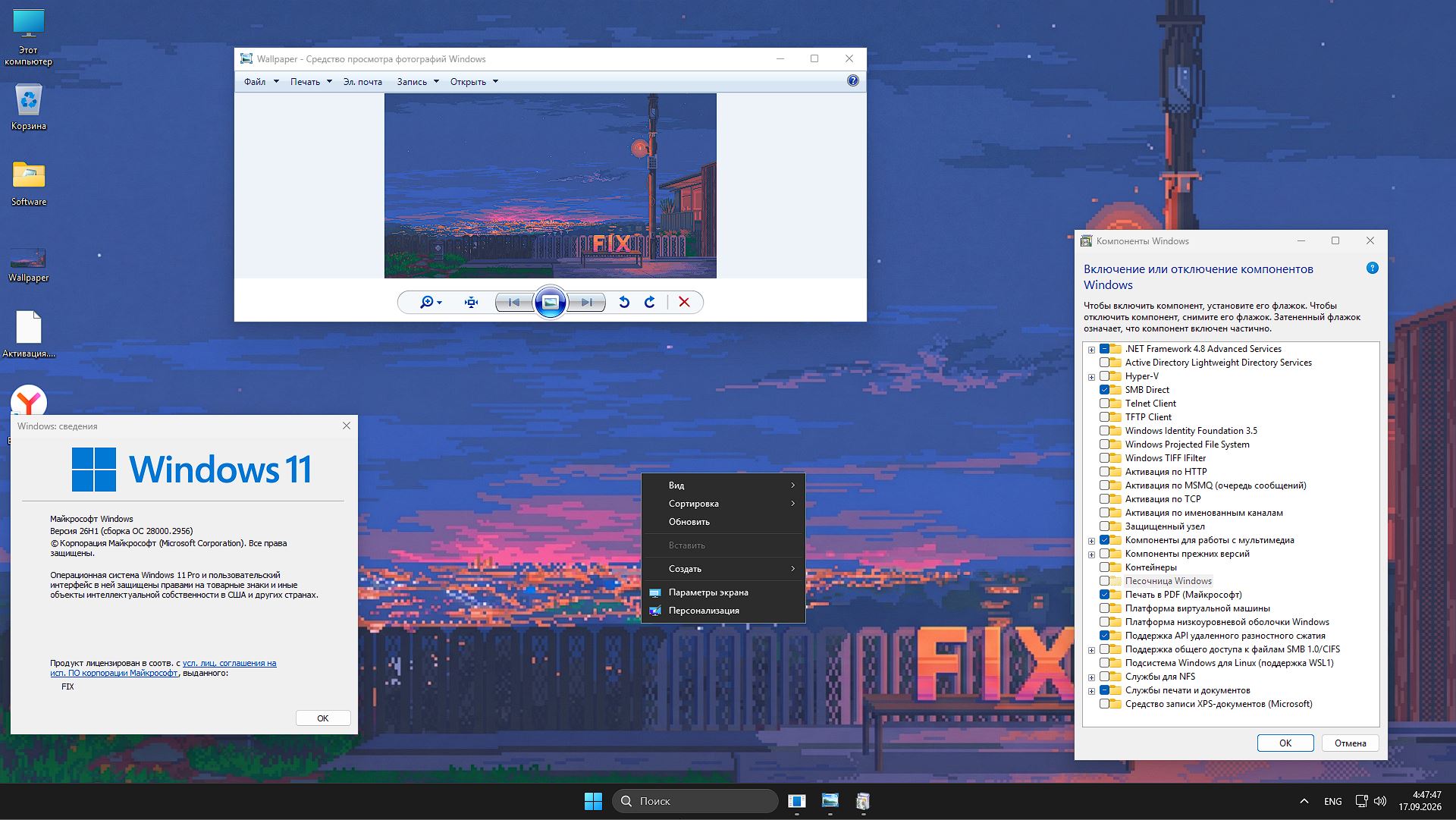Open Файл dropdown in Photo Viewer
The height and width of the screenshot is (820, 1456).
click(261, 81)
